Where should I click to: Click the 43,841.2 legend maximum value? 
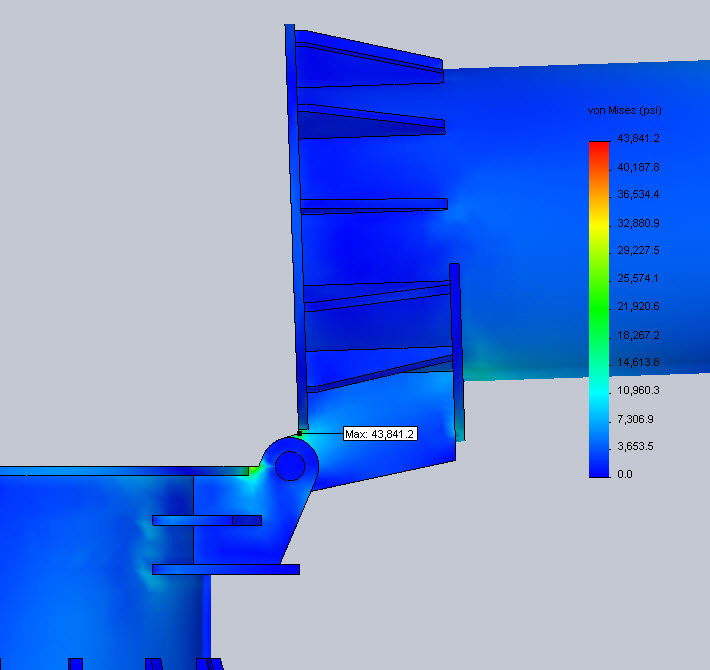(x=638, y=138)
